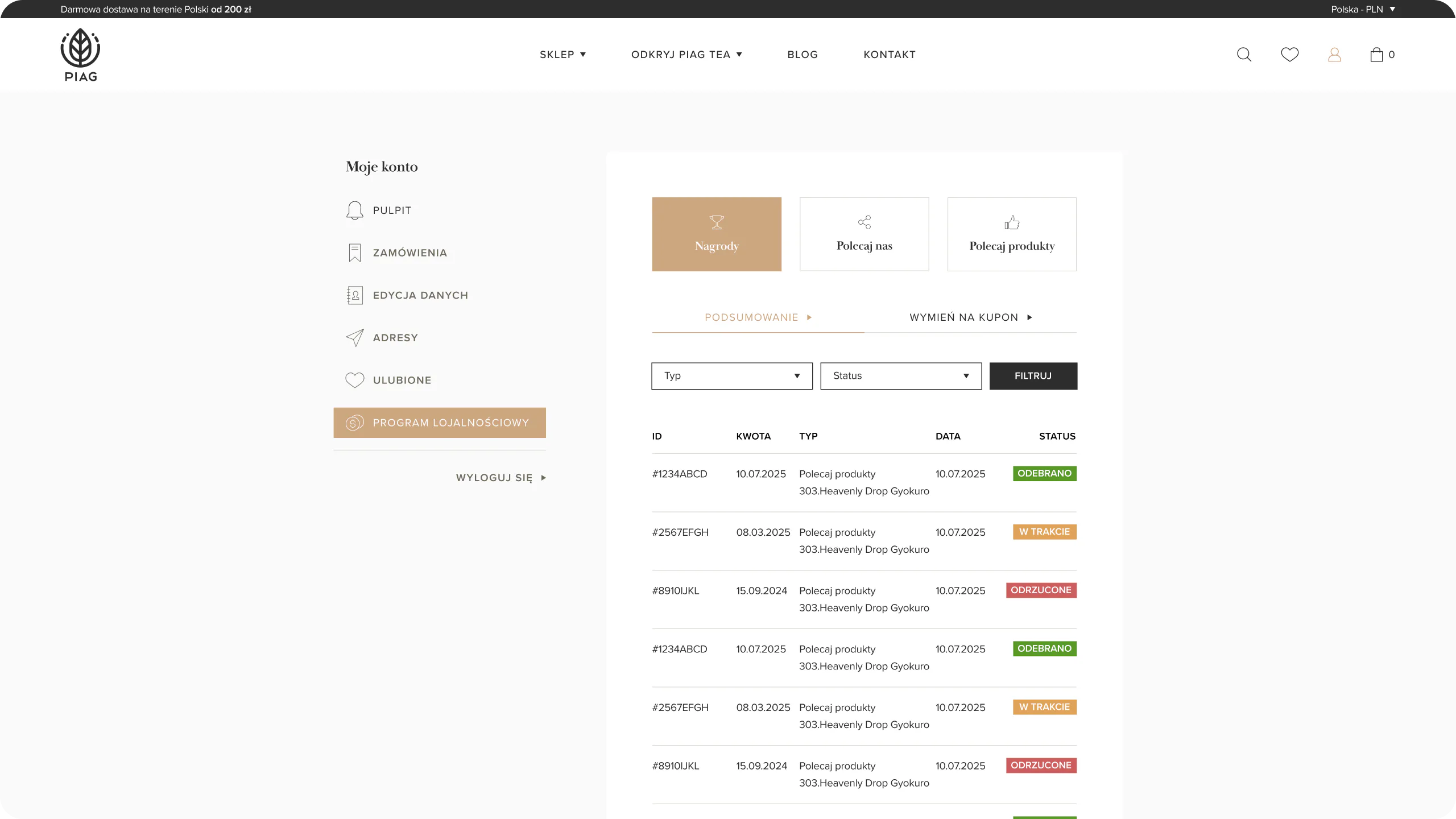Click the free delivery banner text
1456x819 pixels.
(156, 9)
